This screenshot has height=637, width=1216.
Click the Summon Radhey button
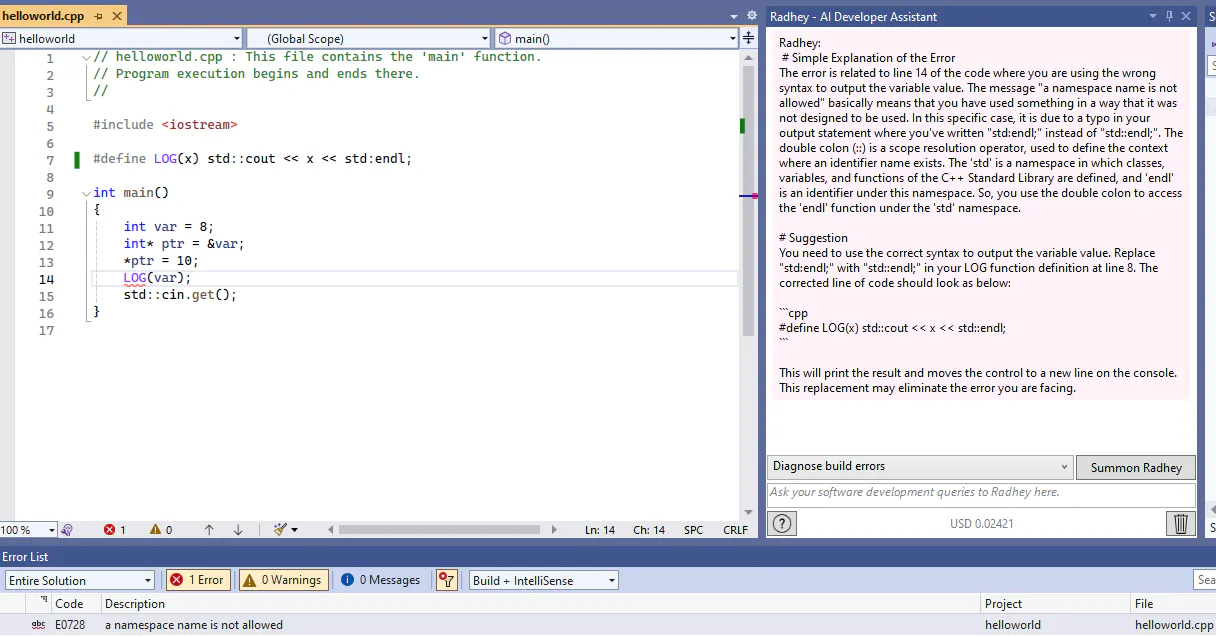[1136, 467]
